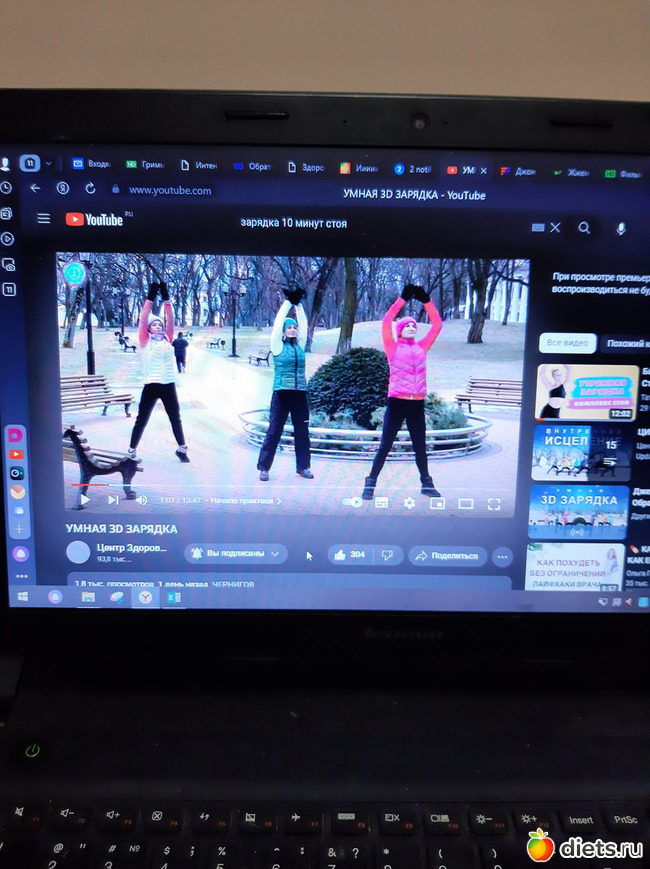
Task: Open the YouTube hamburger guide menu
Action: coord(43,219)
